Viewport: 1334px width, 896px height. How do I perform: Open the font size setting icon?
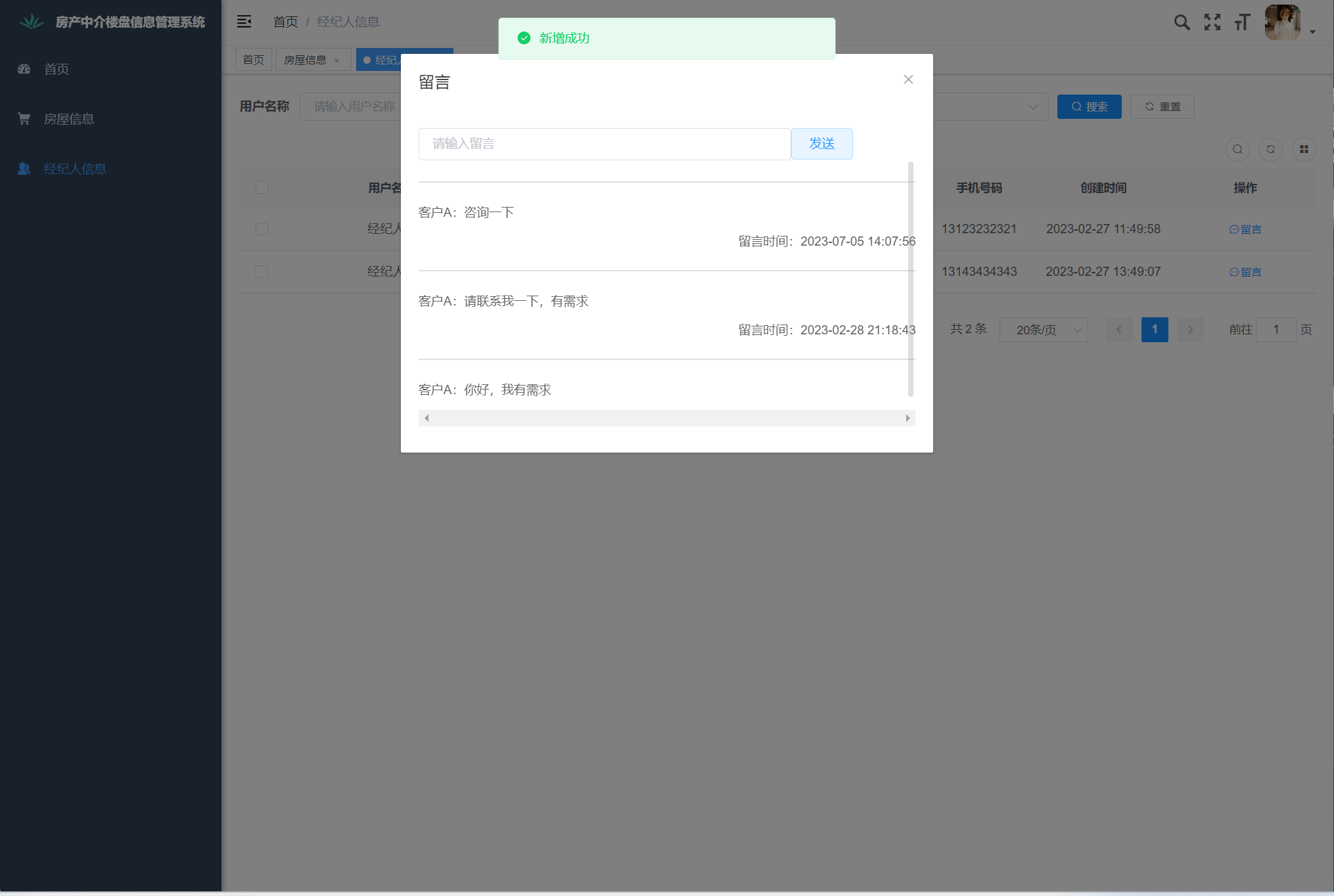tap(1241, 22)
